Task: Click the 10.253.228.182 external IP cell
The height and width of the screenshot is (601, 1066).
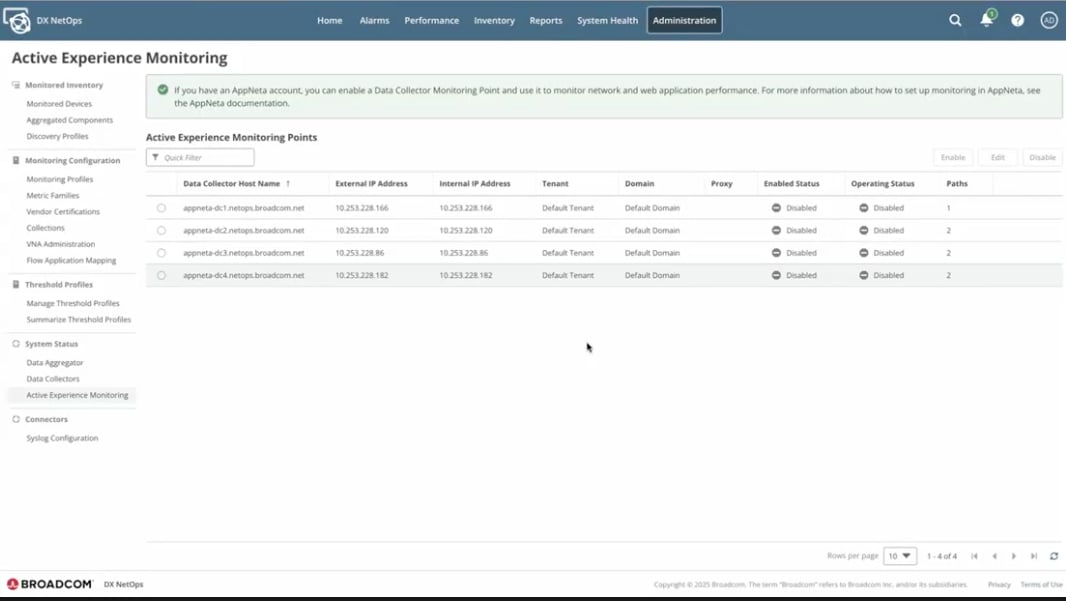Action: click(362, 275)
